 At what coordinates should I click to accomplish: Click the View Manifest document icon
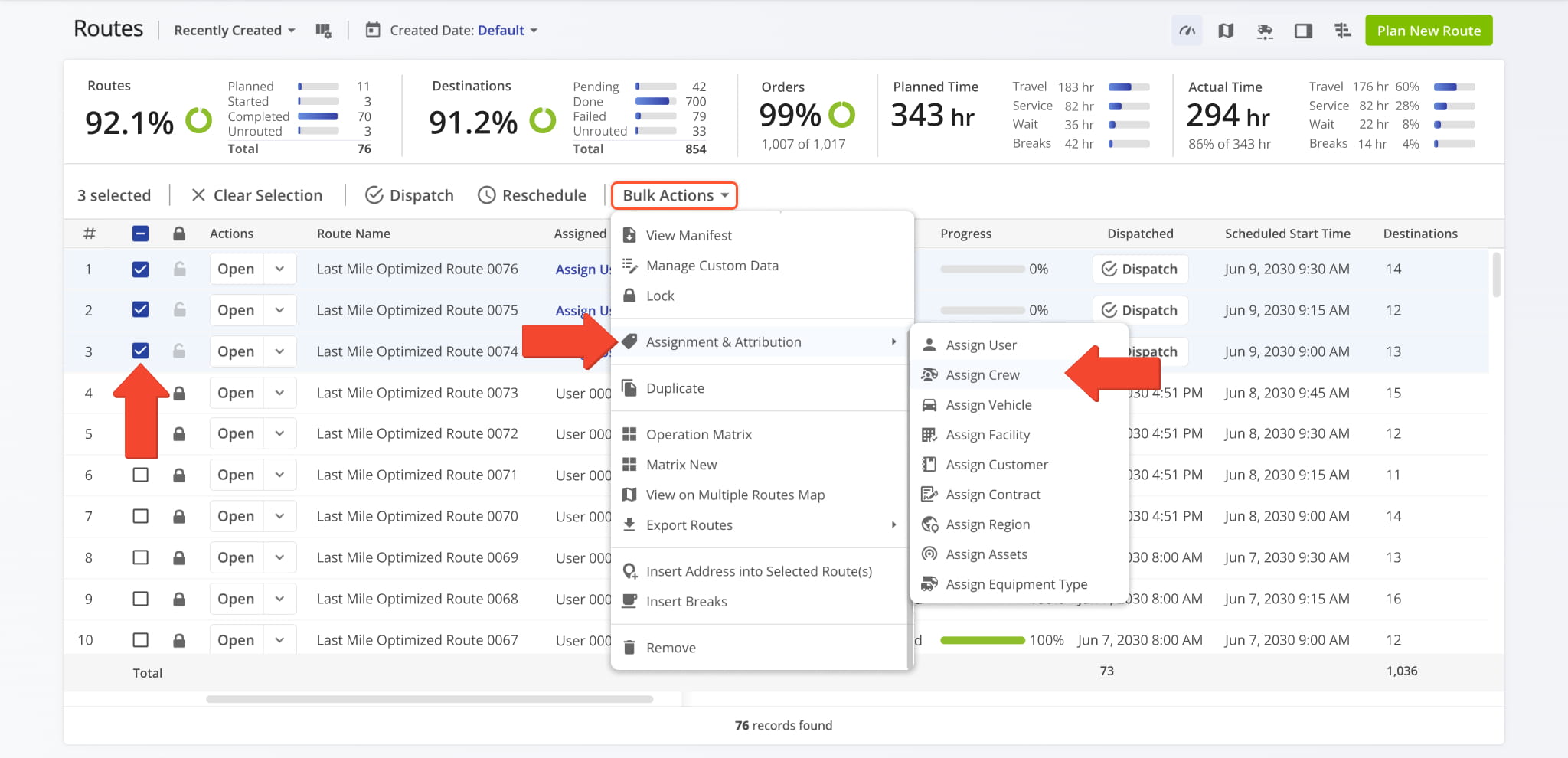tap(629, 234)
